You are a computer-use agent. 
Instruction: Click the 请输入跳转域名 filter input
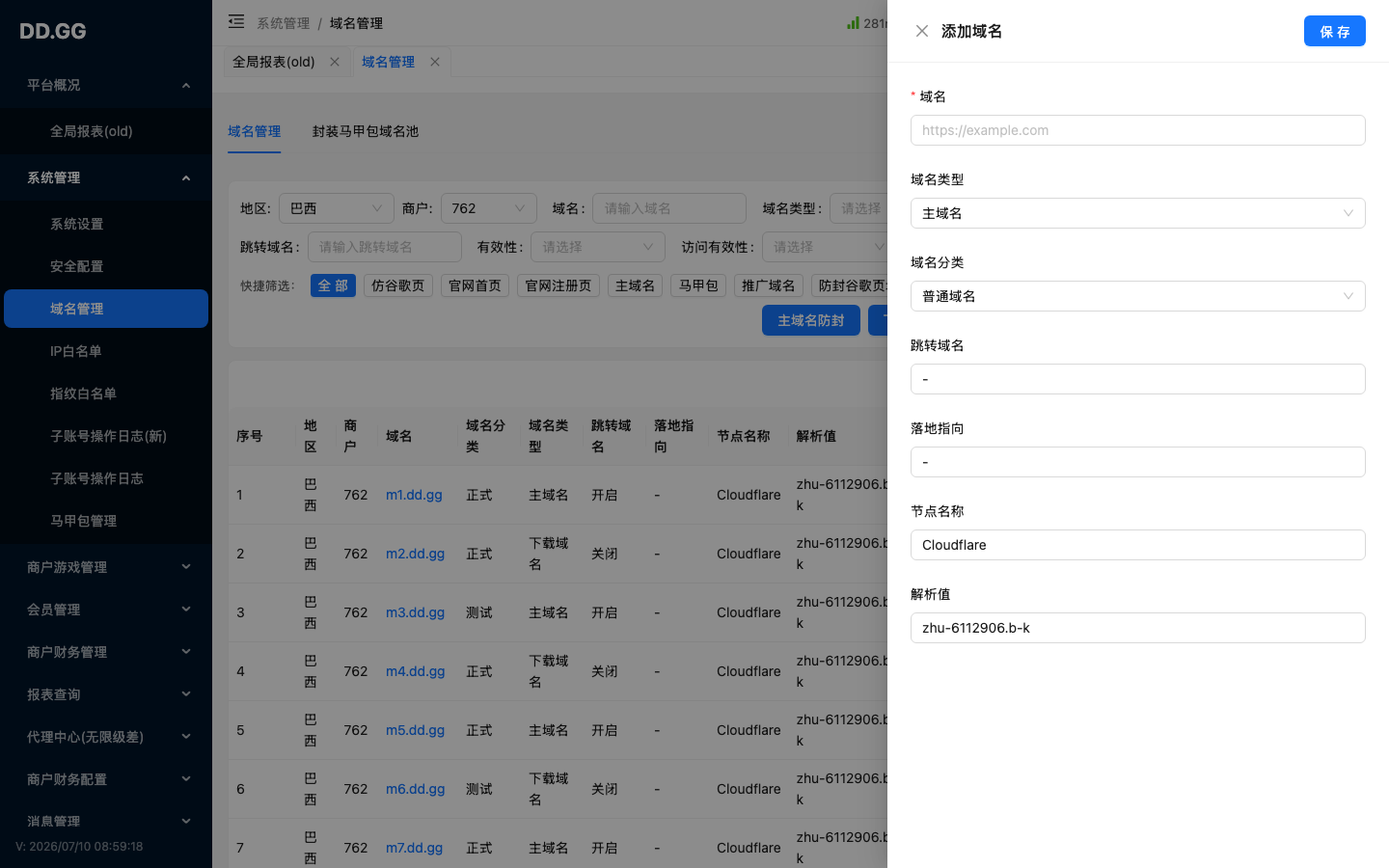pyautogui.click(x=385, y=247)
